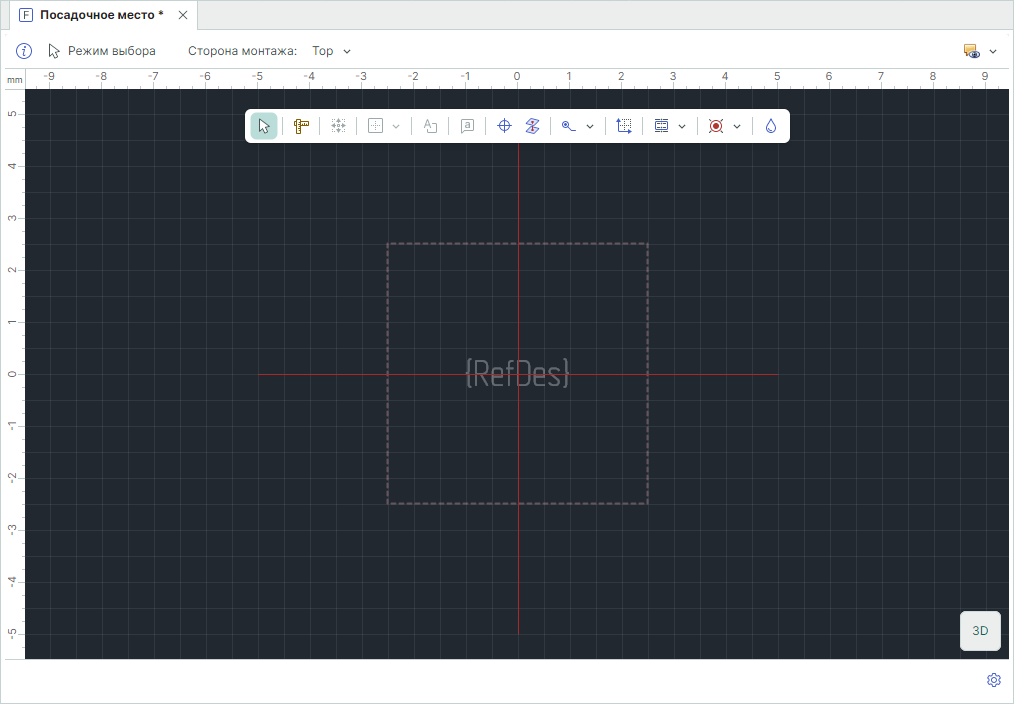This screenshot has height=704, width=1014.
Task: Click the blue layers icon with red axis
Action: coord(532,126)
